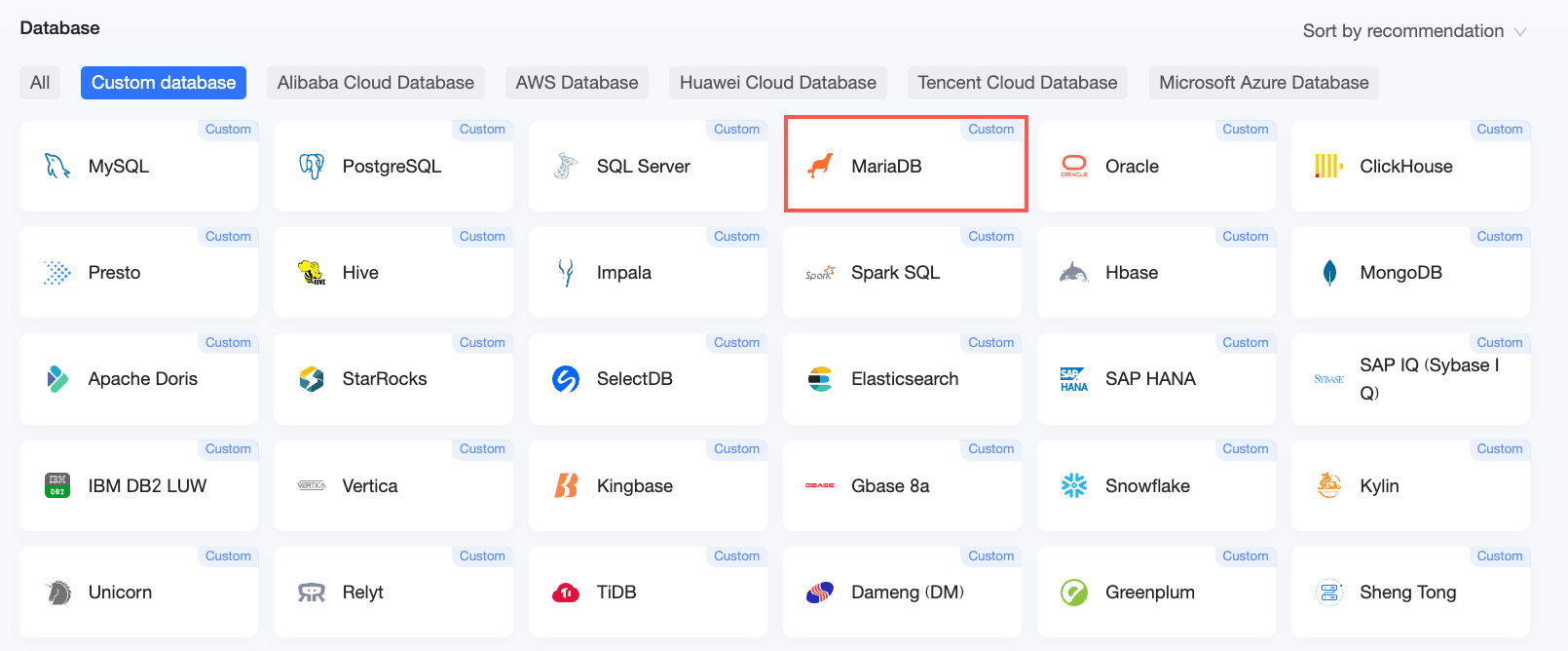The image size is (1568, 651).
Task: Click the Presto dotted icon
Action: pyautogui.click(x=57, y=273)
